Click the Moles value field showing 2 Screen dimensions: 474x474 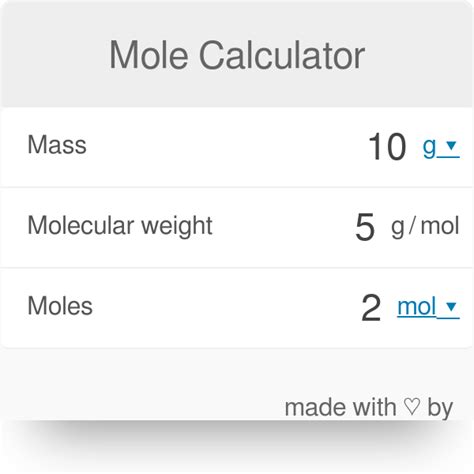click(371, 308)
